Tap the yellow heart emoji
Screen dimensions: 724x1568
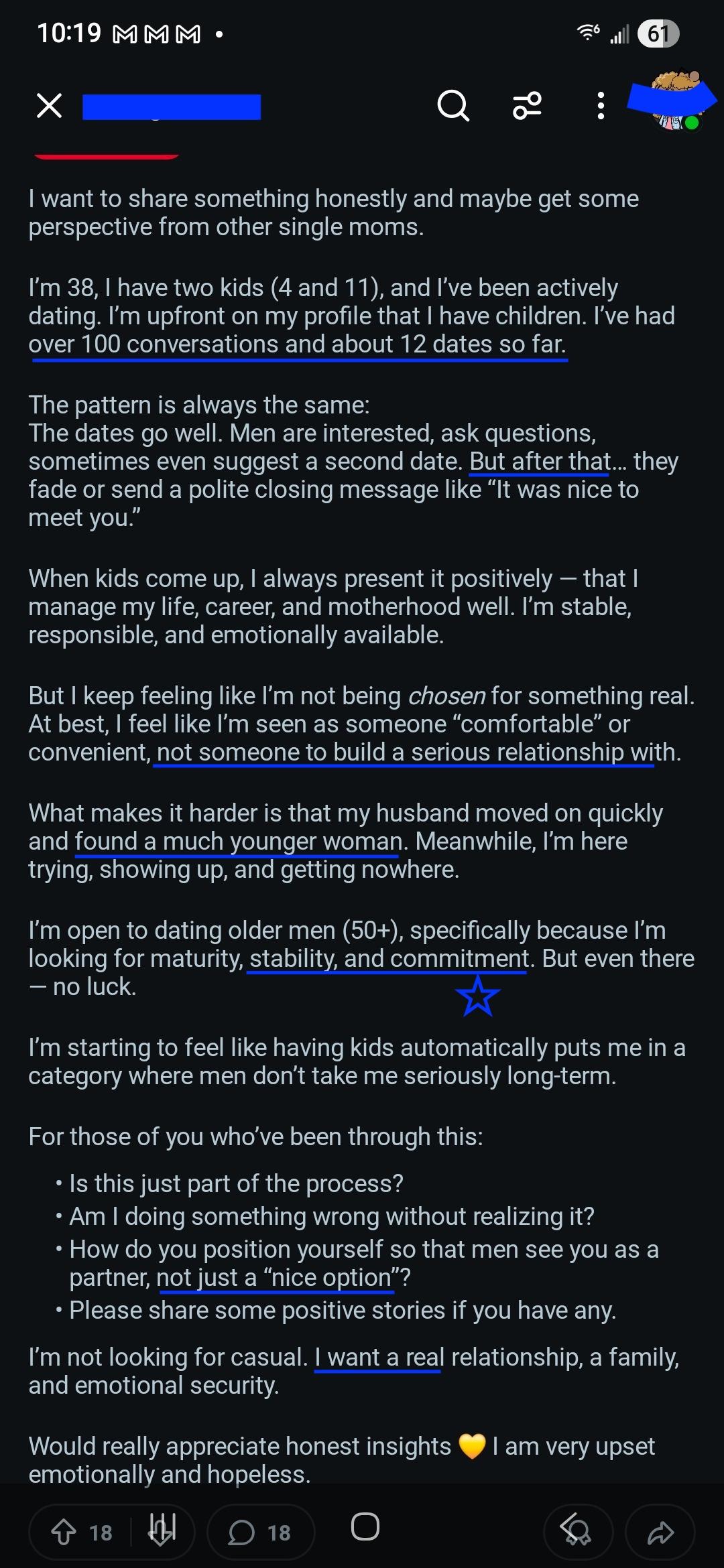point(472,1447)
